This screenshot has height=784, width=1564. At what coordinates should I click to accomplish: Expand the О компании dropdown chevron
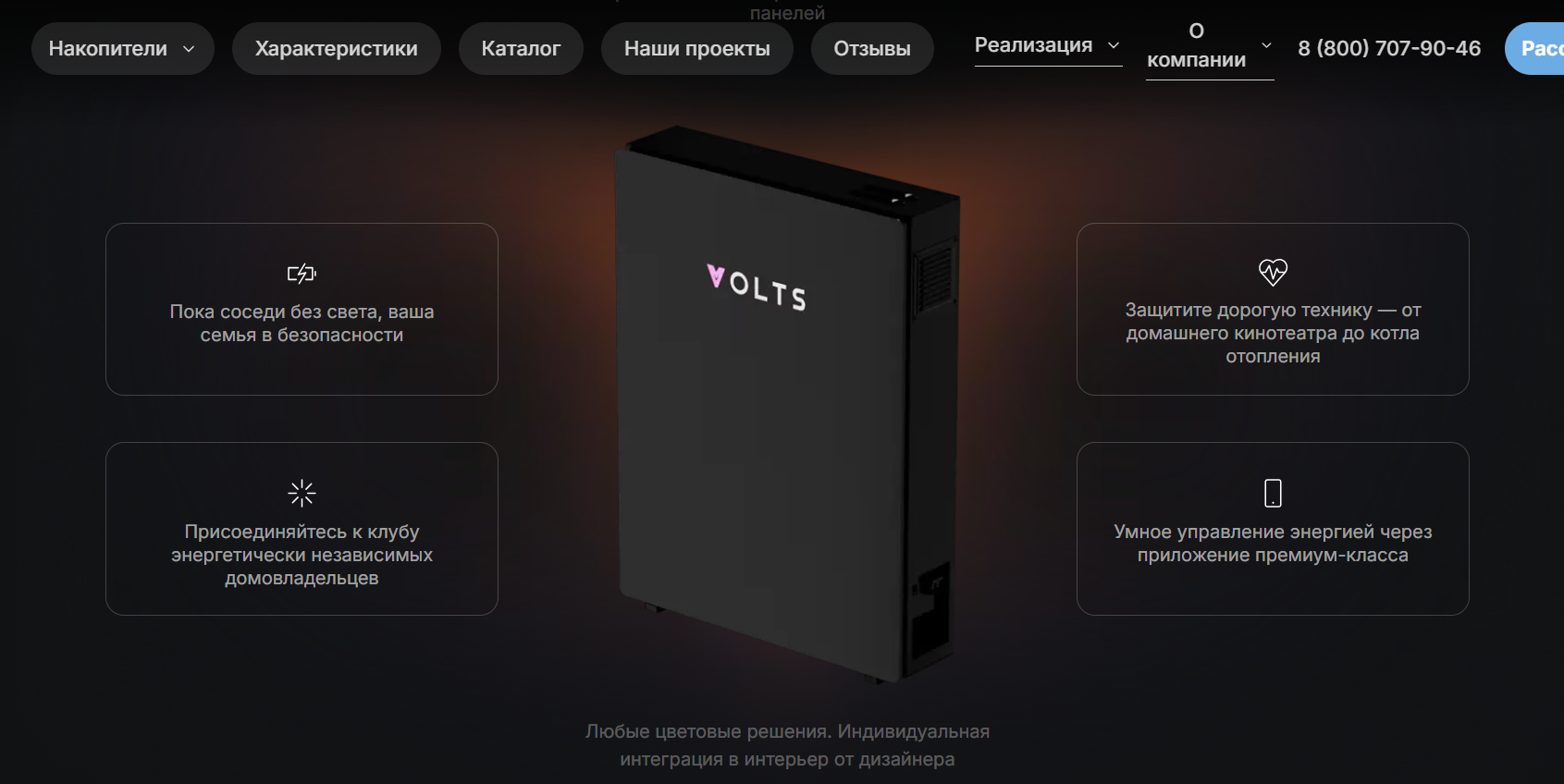1266,45
